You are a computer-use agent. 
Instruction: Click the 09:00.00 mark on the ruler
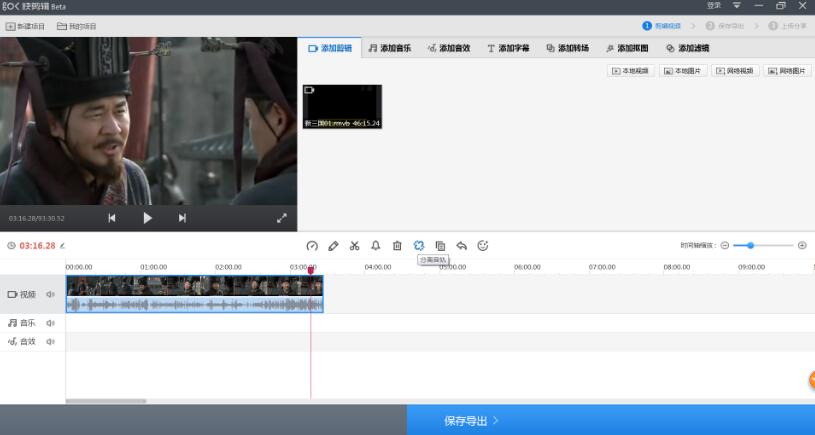coord(752,267)
